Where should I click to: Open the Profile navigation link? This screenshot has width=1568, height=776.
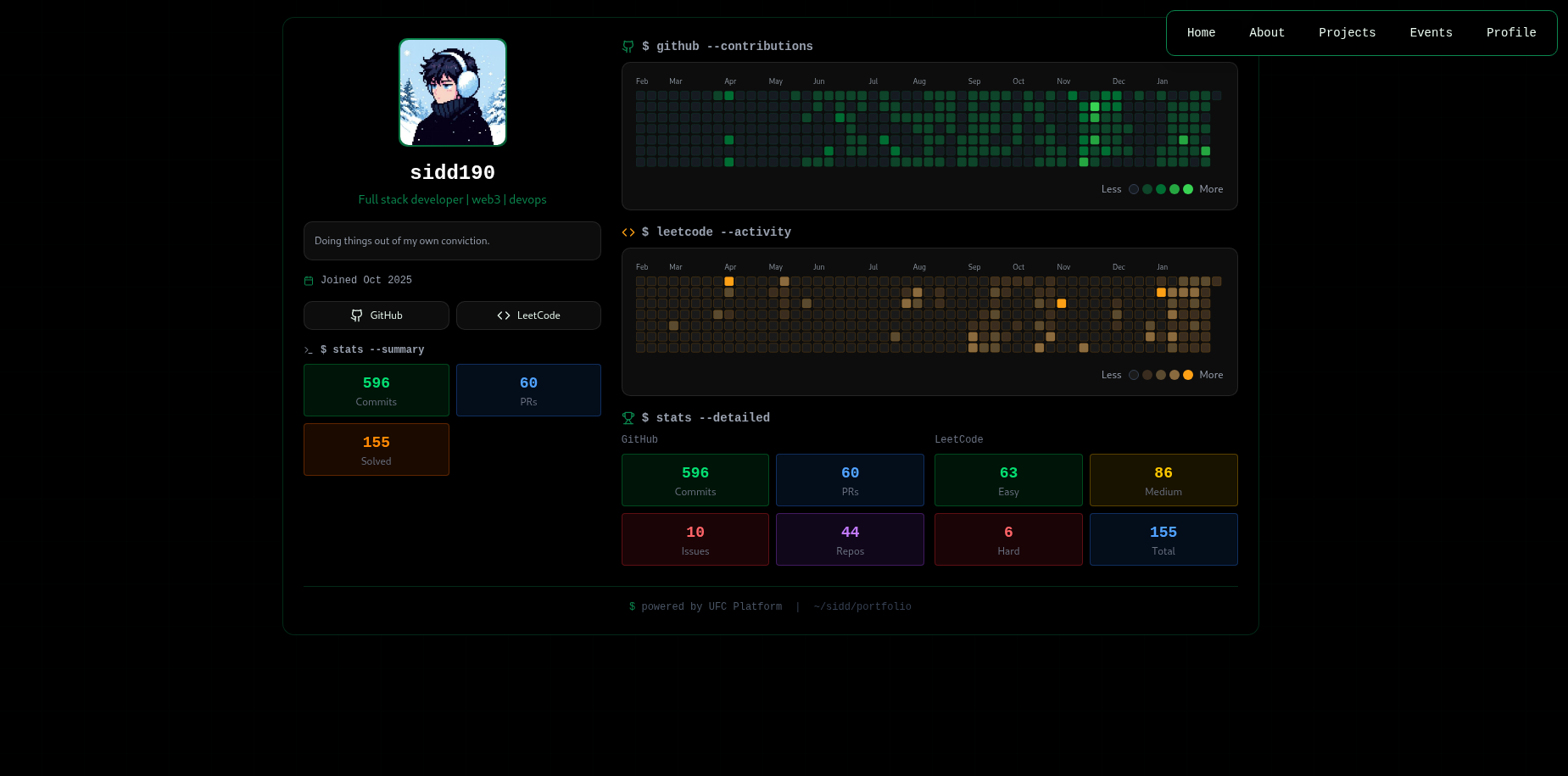pyautogui.click(x=1510, y=33)
